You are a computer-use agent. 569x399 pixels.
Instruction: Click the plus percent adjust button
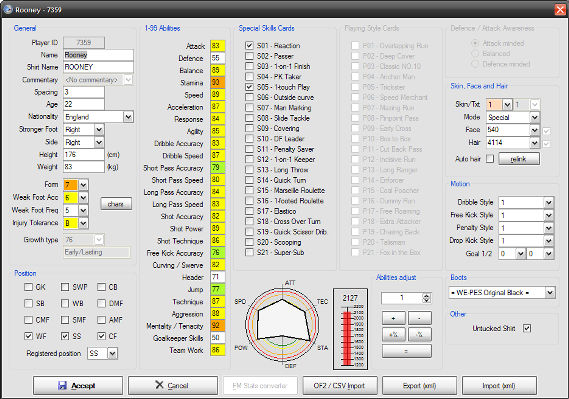(393, 334)
